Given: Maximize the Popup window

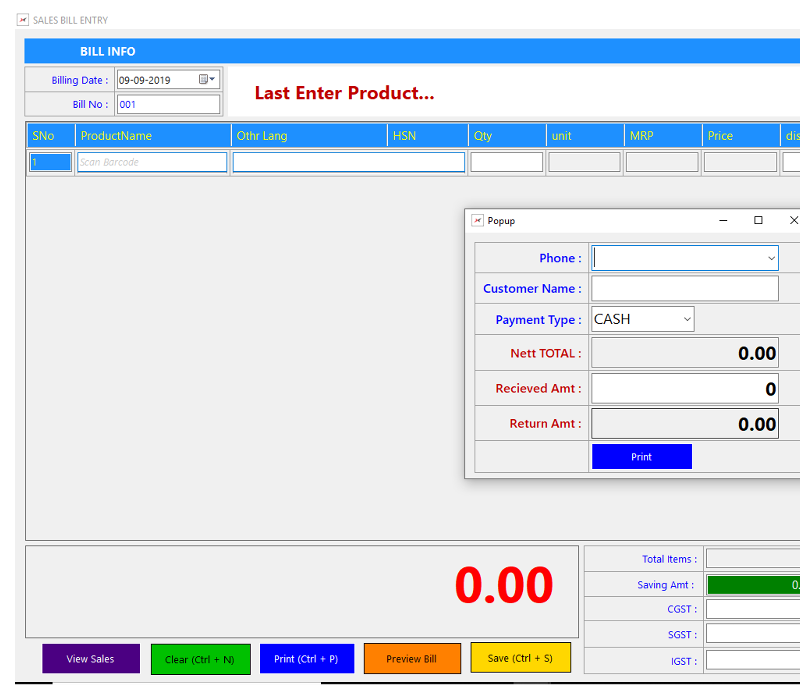Looking at the screenshot, I should 758,220.
